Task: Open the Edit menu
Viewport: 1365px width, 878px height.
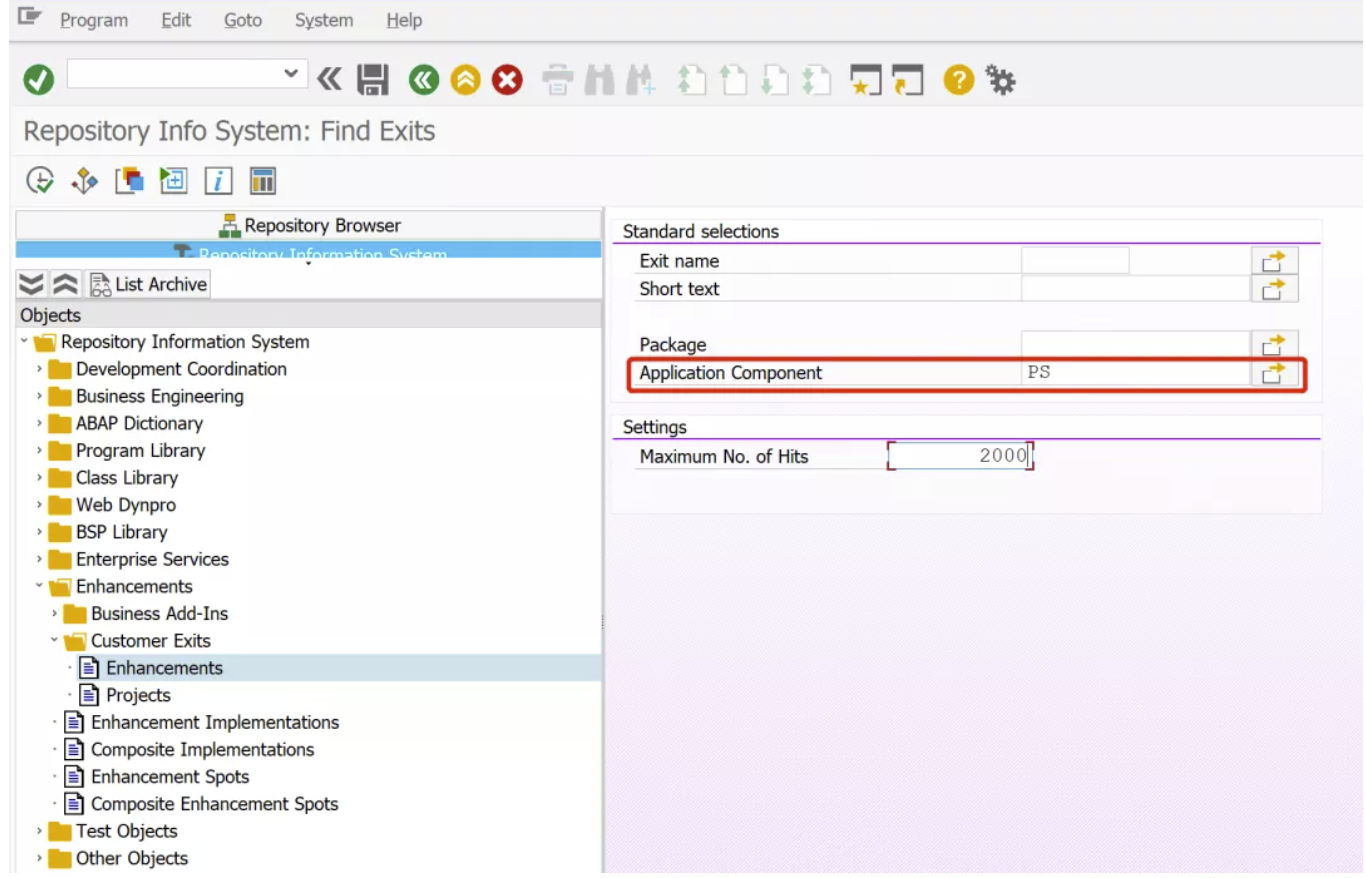Action: (176, 20)
